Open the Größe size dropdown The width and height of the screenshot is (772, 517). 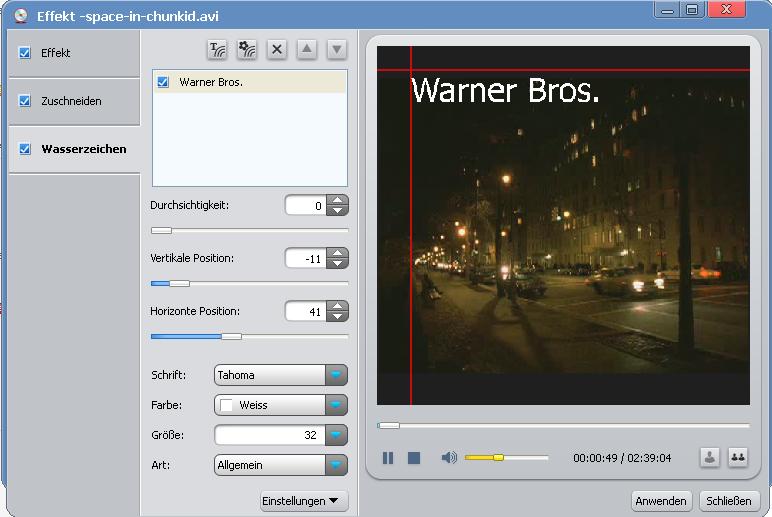[x=336, y=435]
